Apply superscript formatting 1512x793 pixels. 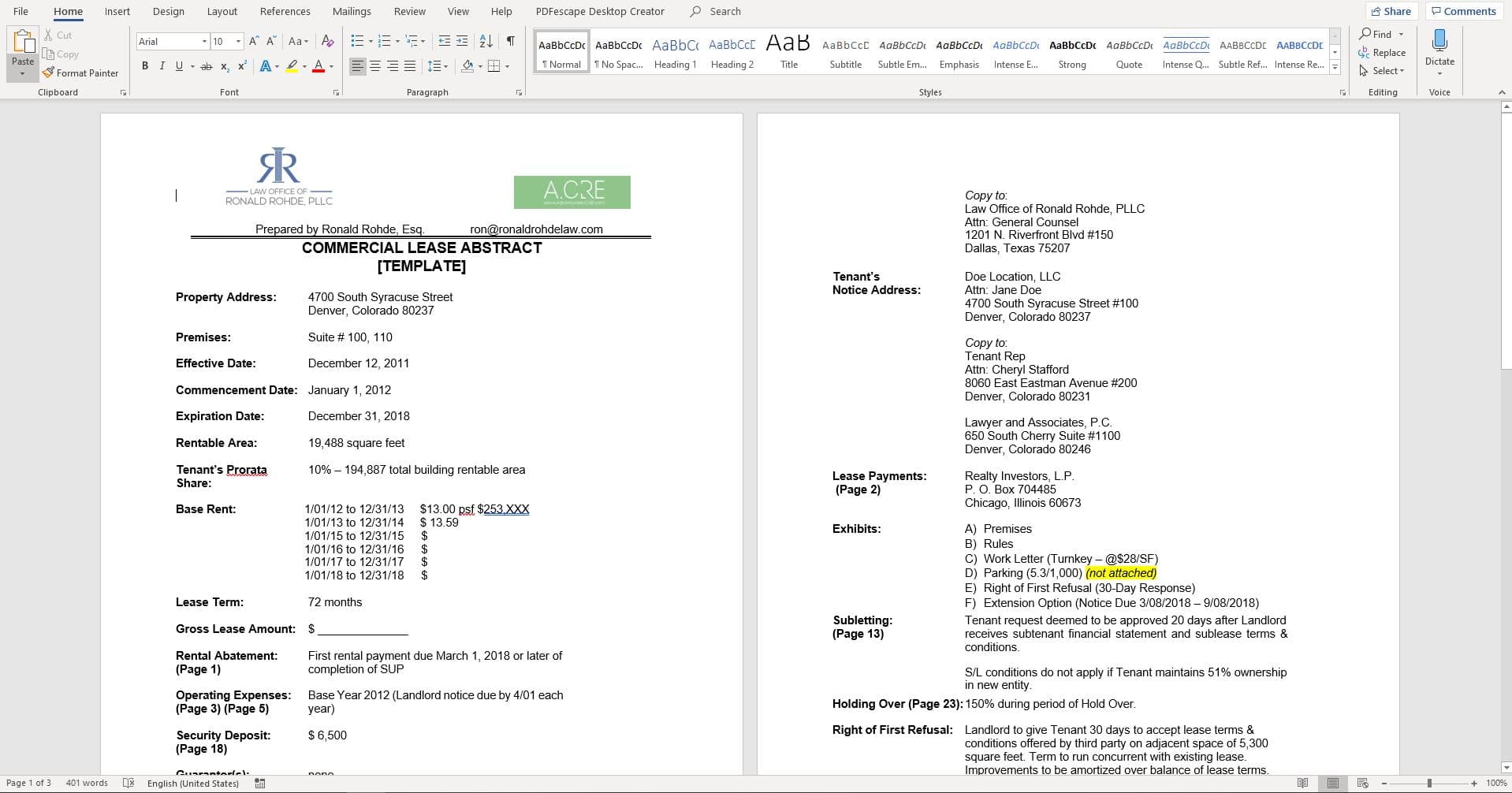click(242, 66)
